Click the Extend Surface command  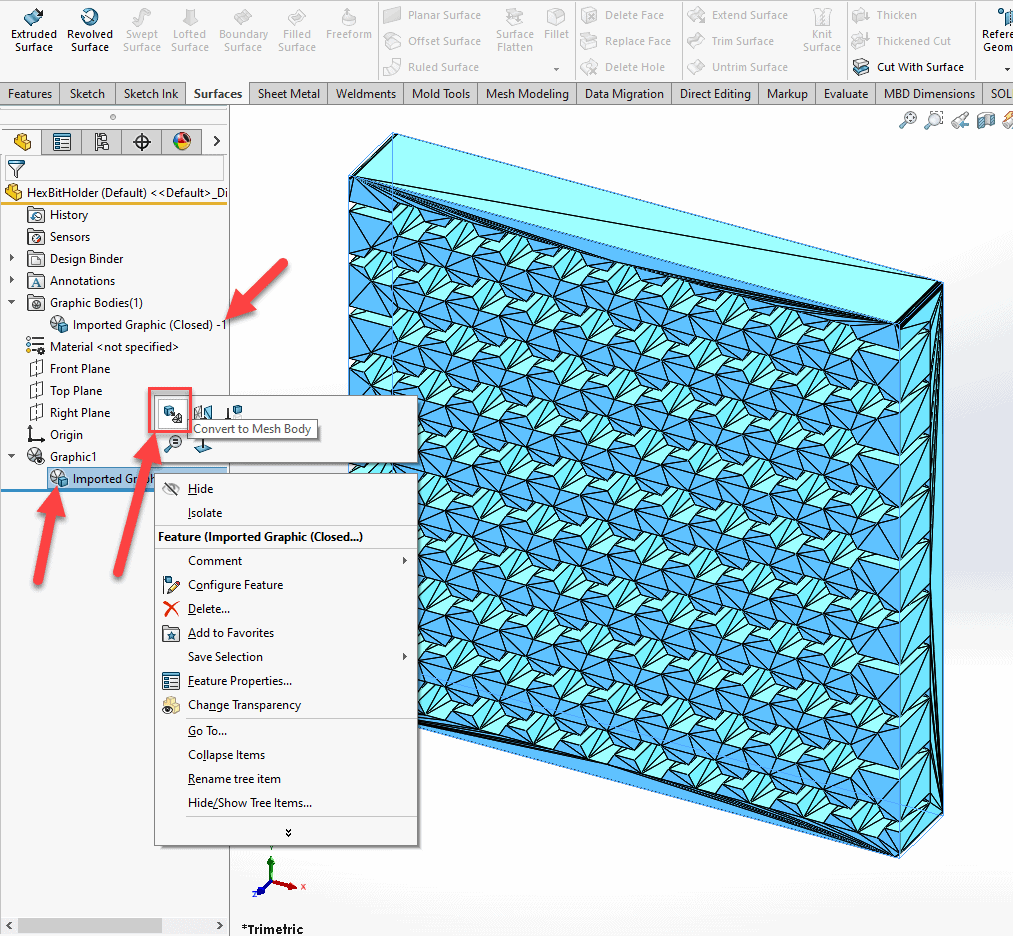click(x=737, y=15)
